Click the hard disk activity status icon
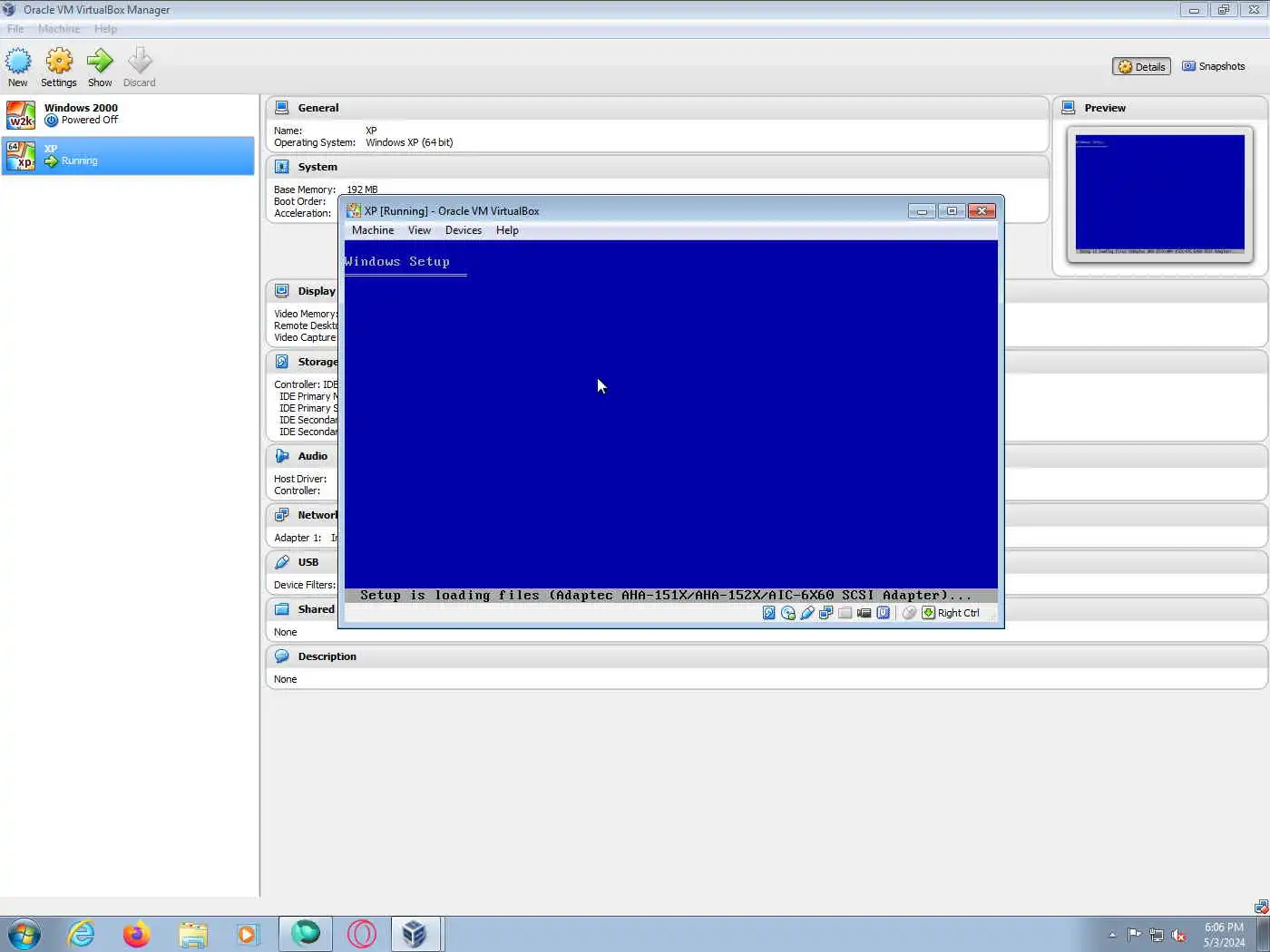This screenshot has height=952, width=1270. coord(769,613)
